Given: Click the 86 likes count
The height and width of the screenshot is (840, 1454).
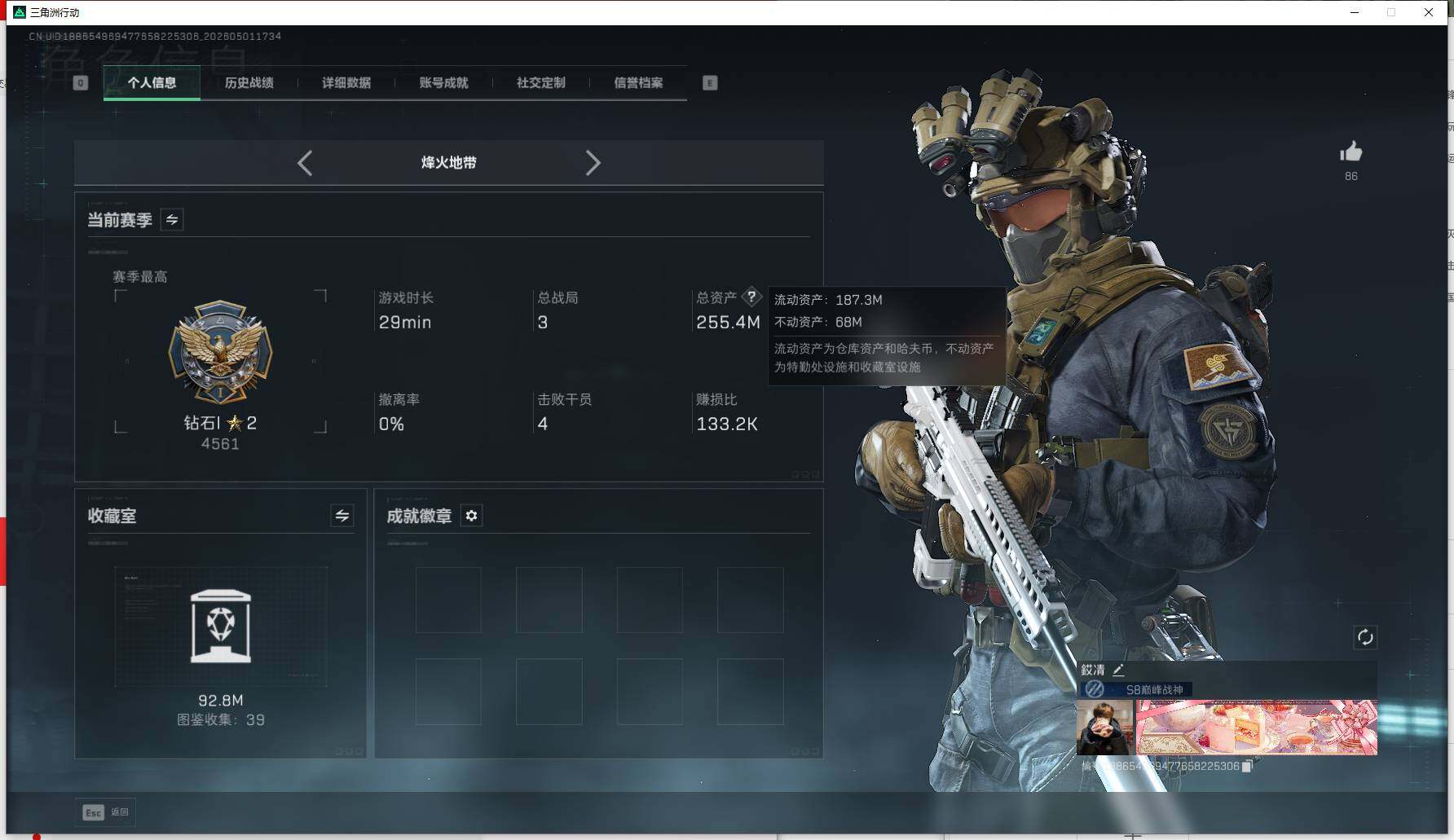Looking at the screenshot, I should coord(1351,176).
